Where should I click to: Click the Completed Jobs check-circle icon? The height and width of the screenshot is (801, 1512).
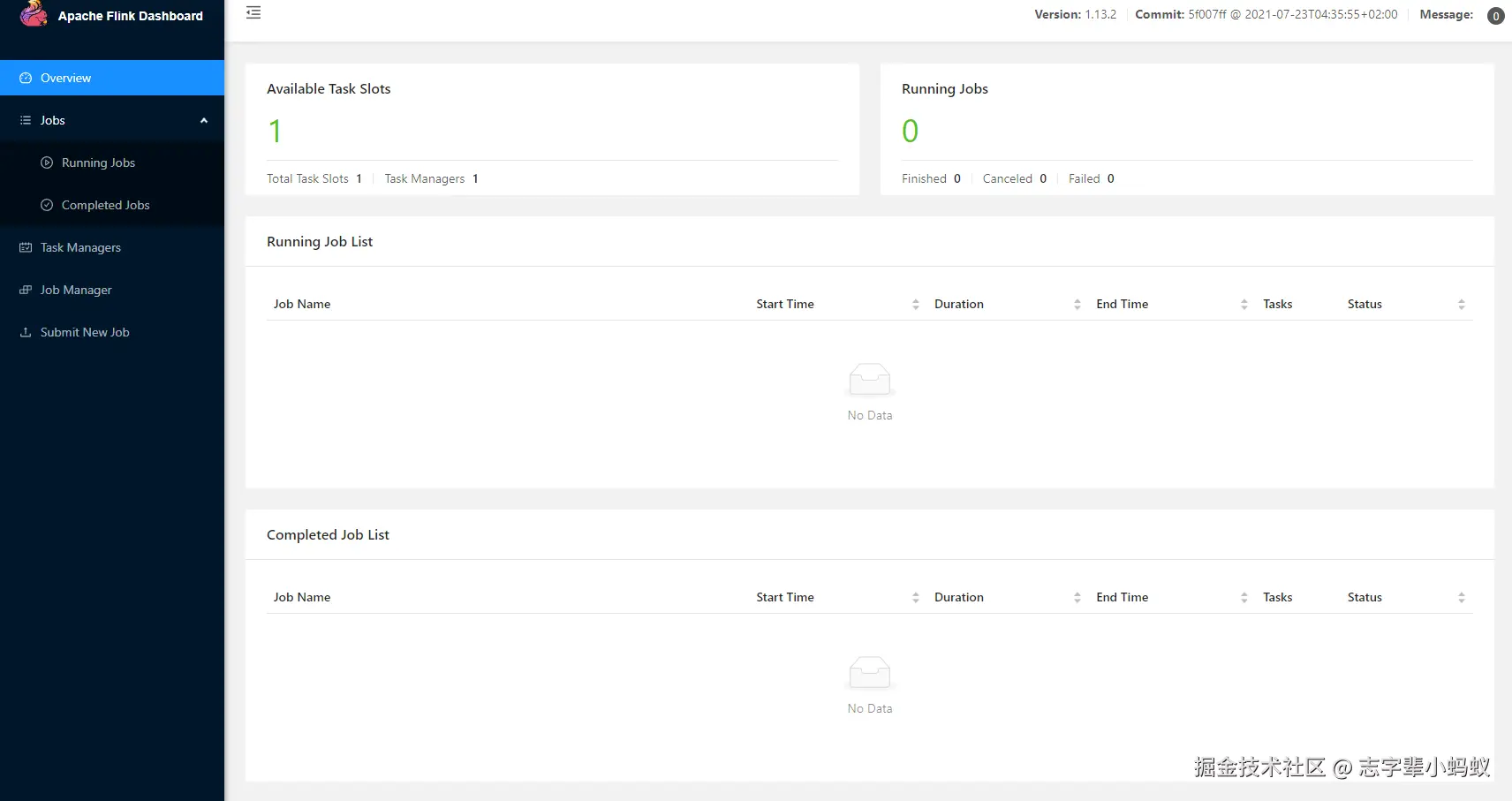(47, 205)
